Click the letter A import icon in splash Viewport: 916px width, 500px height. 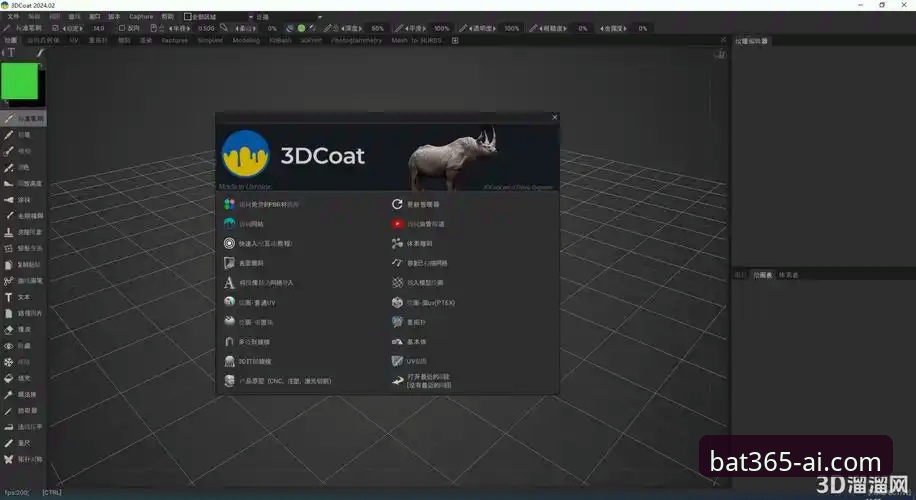click(229, 283)
